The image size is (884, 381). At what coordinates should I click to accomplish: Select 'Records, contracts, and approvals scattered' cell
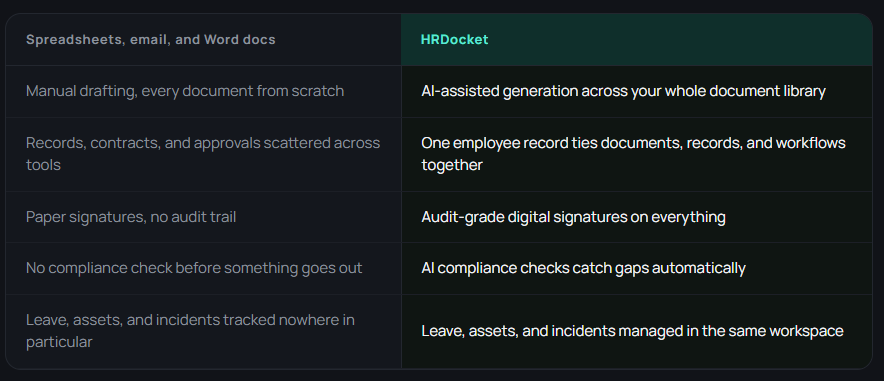(x=204, y=154)
